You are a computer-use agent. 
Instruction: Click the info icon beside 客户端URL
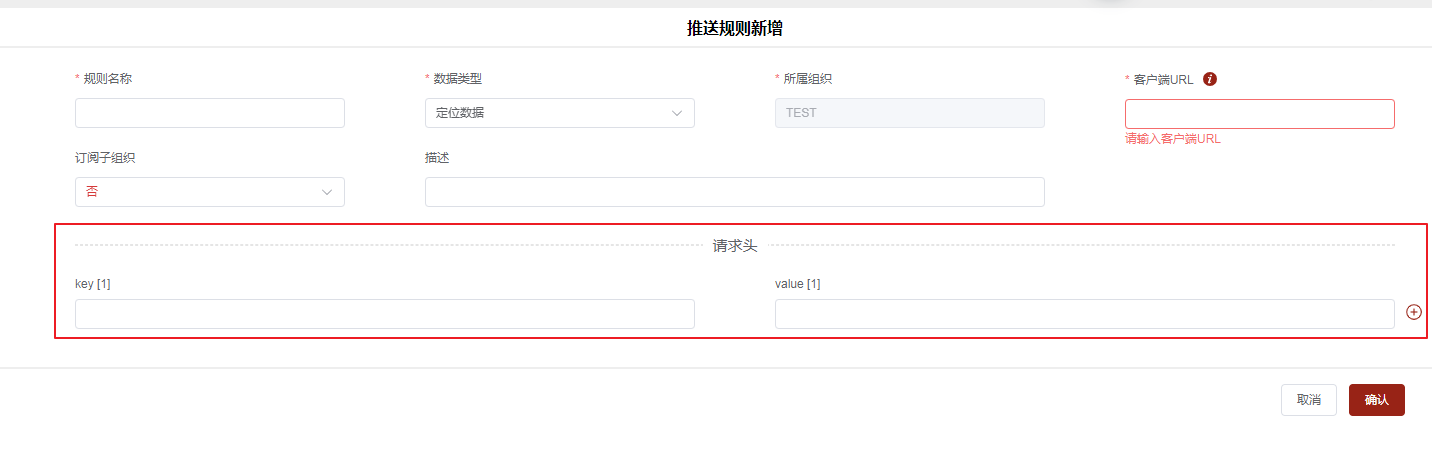coord(1210,79)
